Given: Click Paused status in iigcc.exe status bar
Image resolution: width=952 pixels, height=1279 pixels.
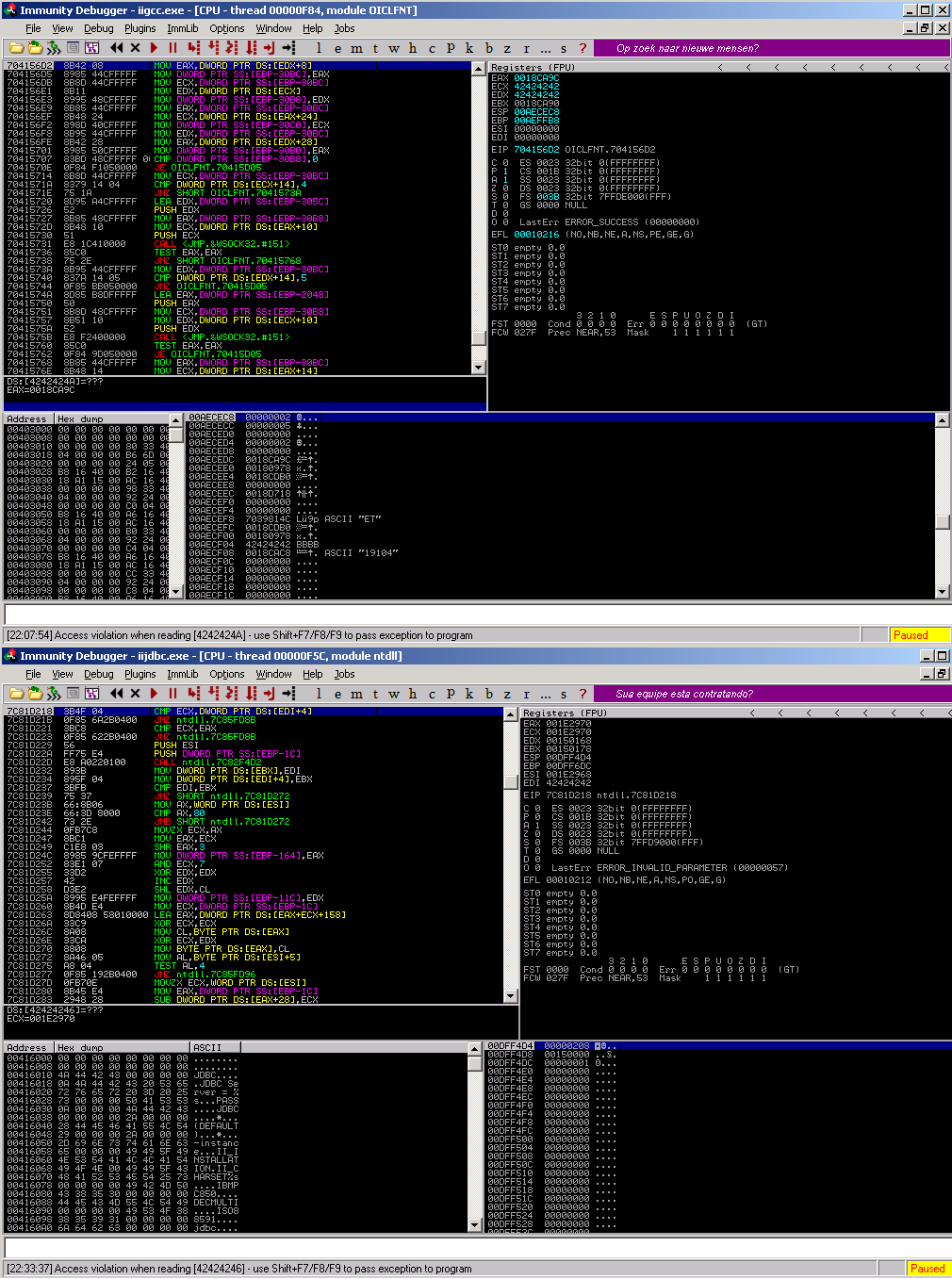Looking at the screenshot, I should point(919,635).
